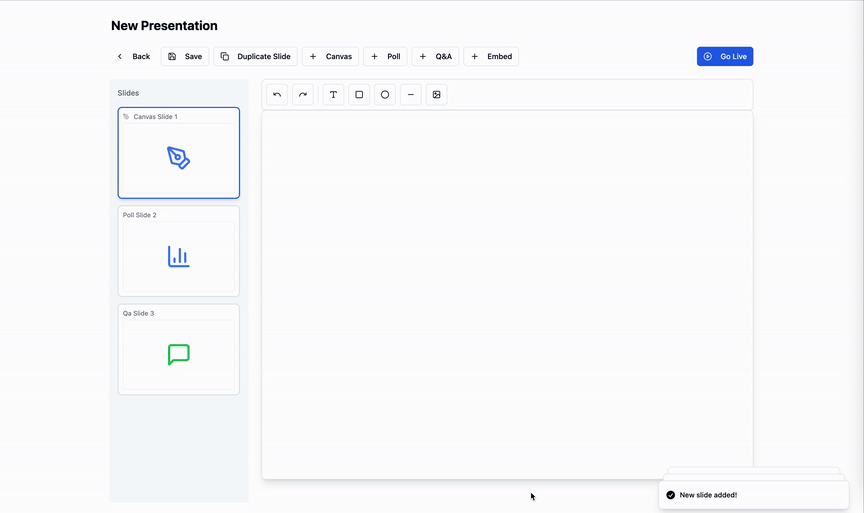Select the Line tool
Viewport: 864px width, 513px height.
[411, 95]
